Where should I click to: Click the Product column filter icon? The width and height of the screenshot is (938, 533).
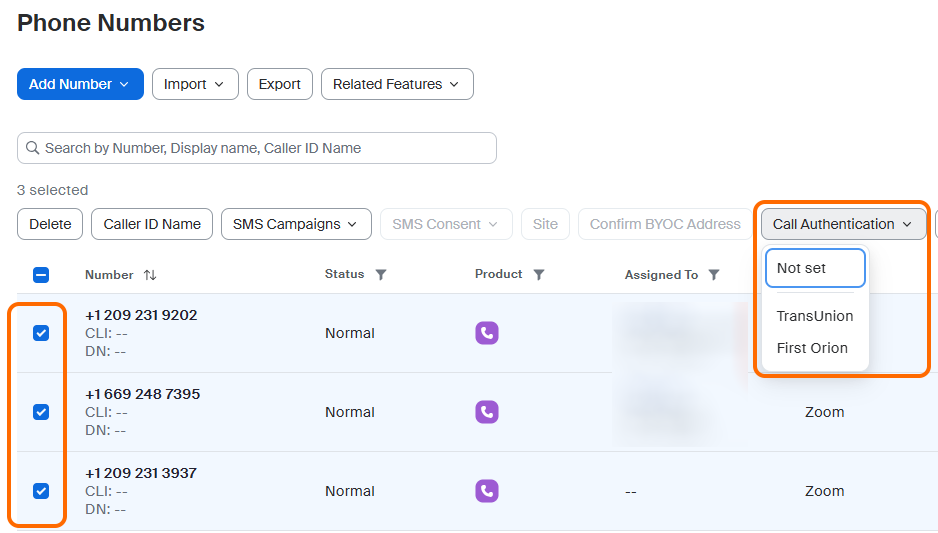[x=539, y=275]
